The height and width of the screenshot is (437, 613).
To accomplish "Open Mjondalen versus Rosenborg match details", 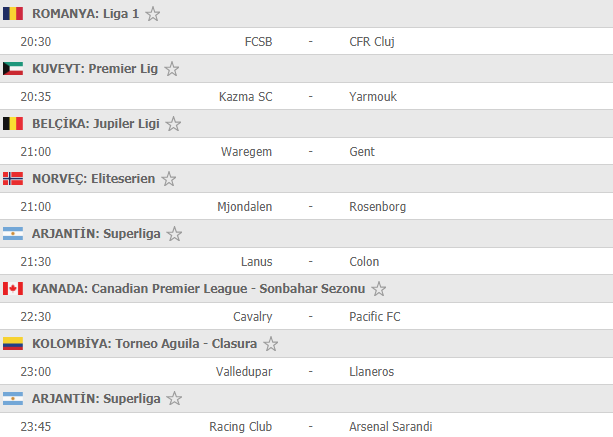I will click(306, 206).
